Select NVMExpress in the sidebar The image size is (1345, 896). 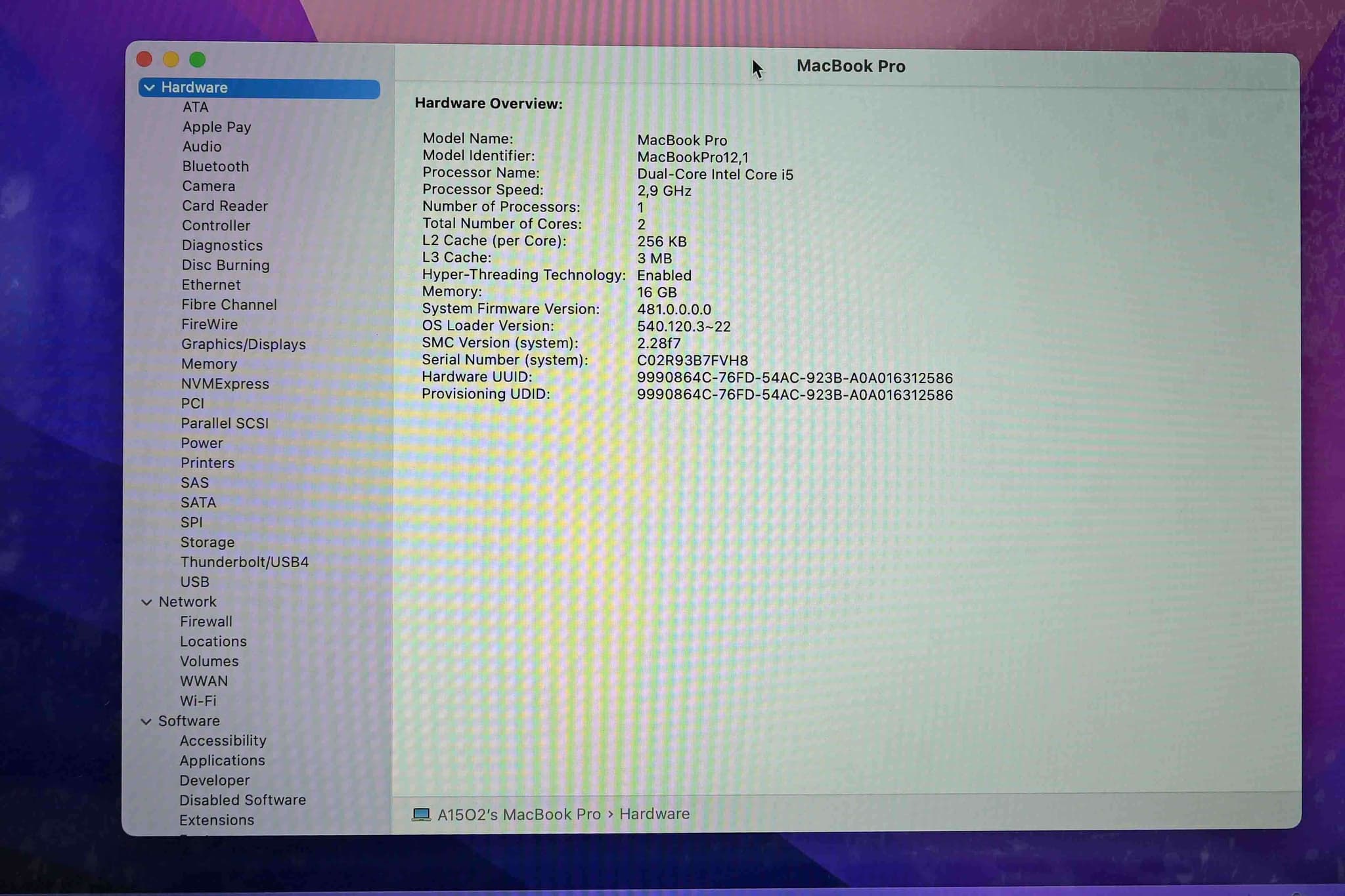[x=225, y=384]
